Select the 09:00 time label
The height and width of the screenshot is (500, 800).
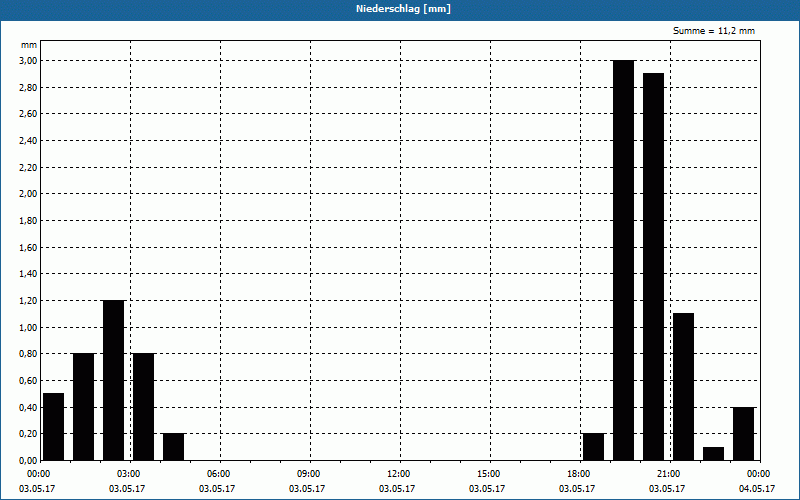tap(310, 474)
